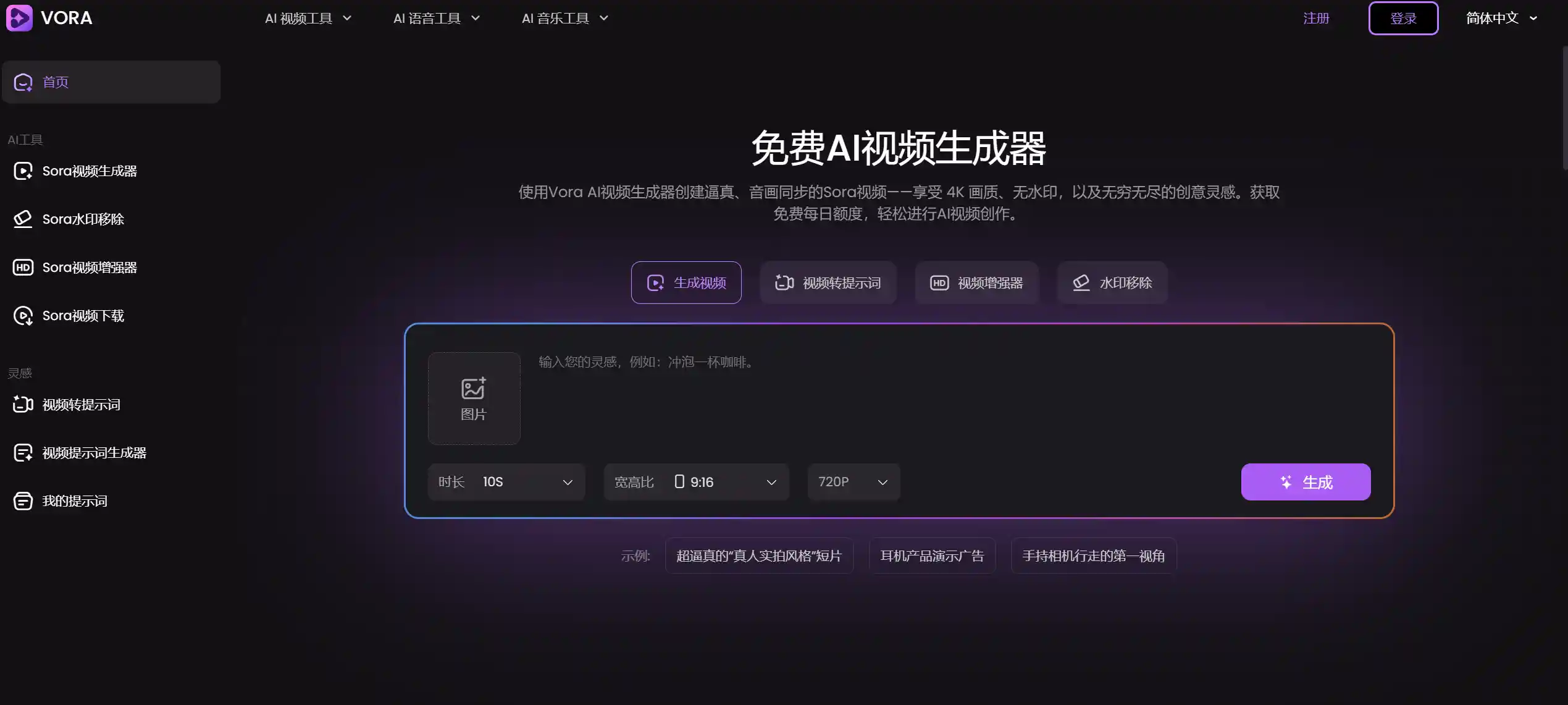Open Sora视频增强器 HD icon
The height and width of the screenshot is (705, 1568).
[x=23, y=268]
